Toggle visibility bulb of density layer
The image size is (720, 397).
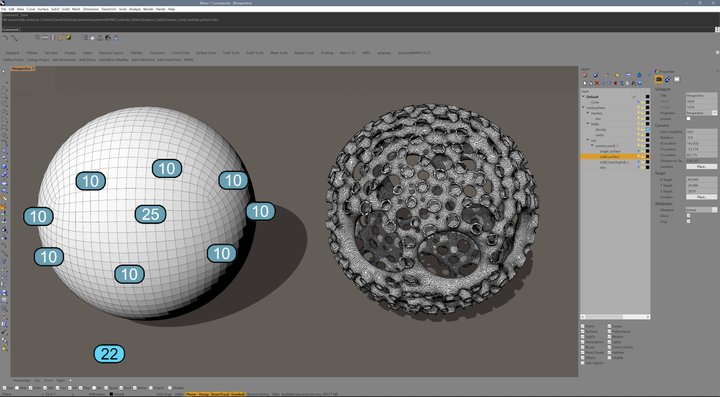[638, 129]
